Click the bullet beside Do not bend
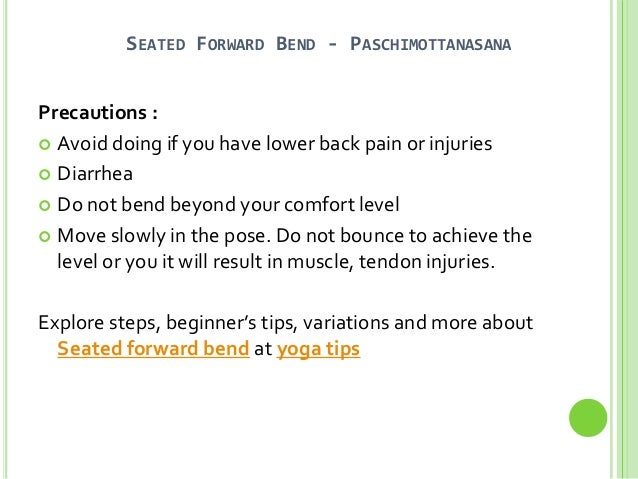638x479 pixels. pos(44,206)
